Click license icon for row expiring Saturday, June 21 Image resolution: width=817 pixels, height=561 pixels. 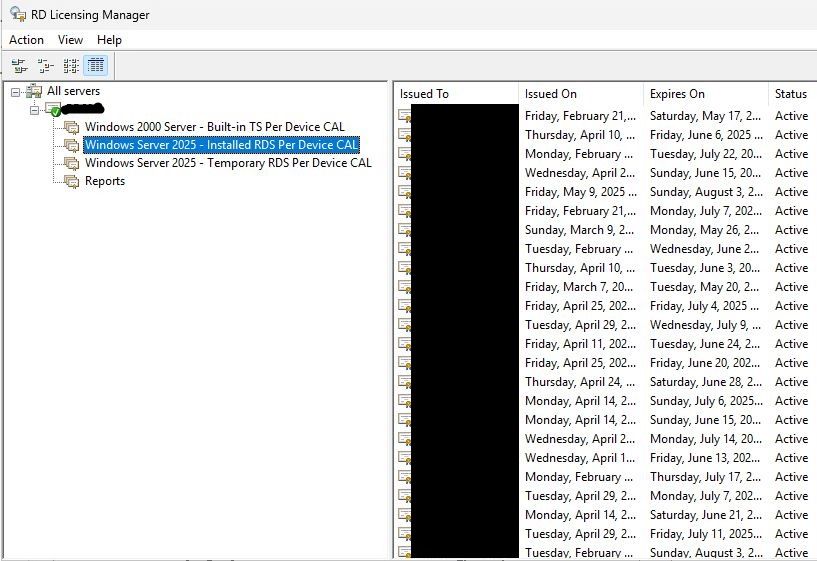(404, 515)
